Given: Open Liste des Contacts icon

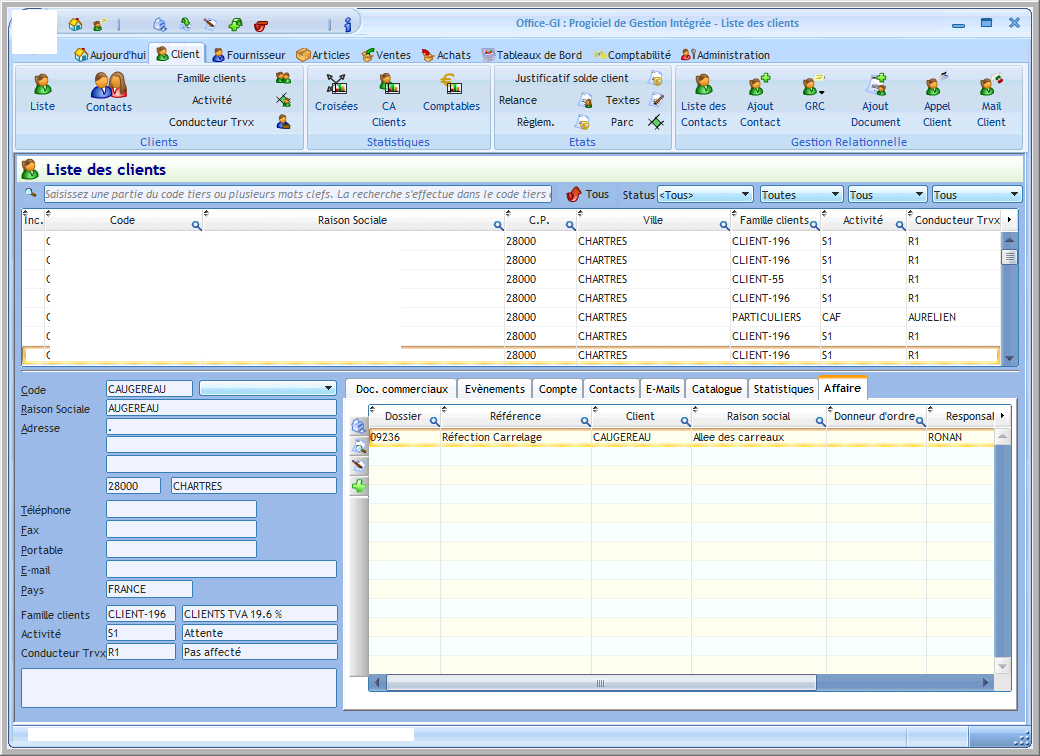Looking at the screenshot, I should pos(704,85).
